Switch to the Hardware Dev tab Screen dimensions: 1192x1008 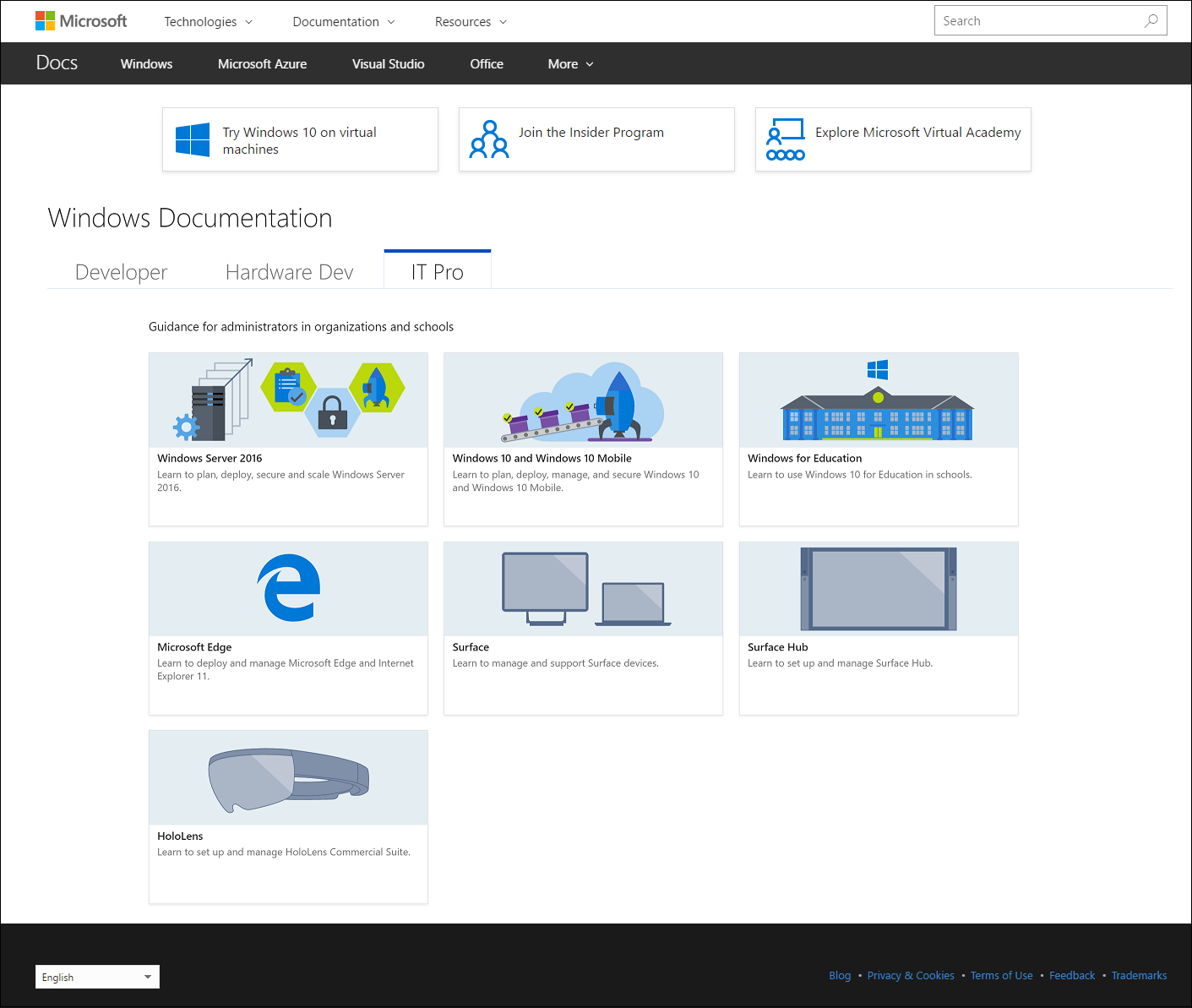(x=289, y=271)
